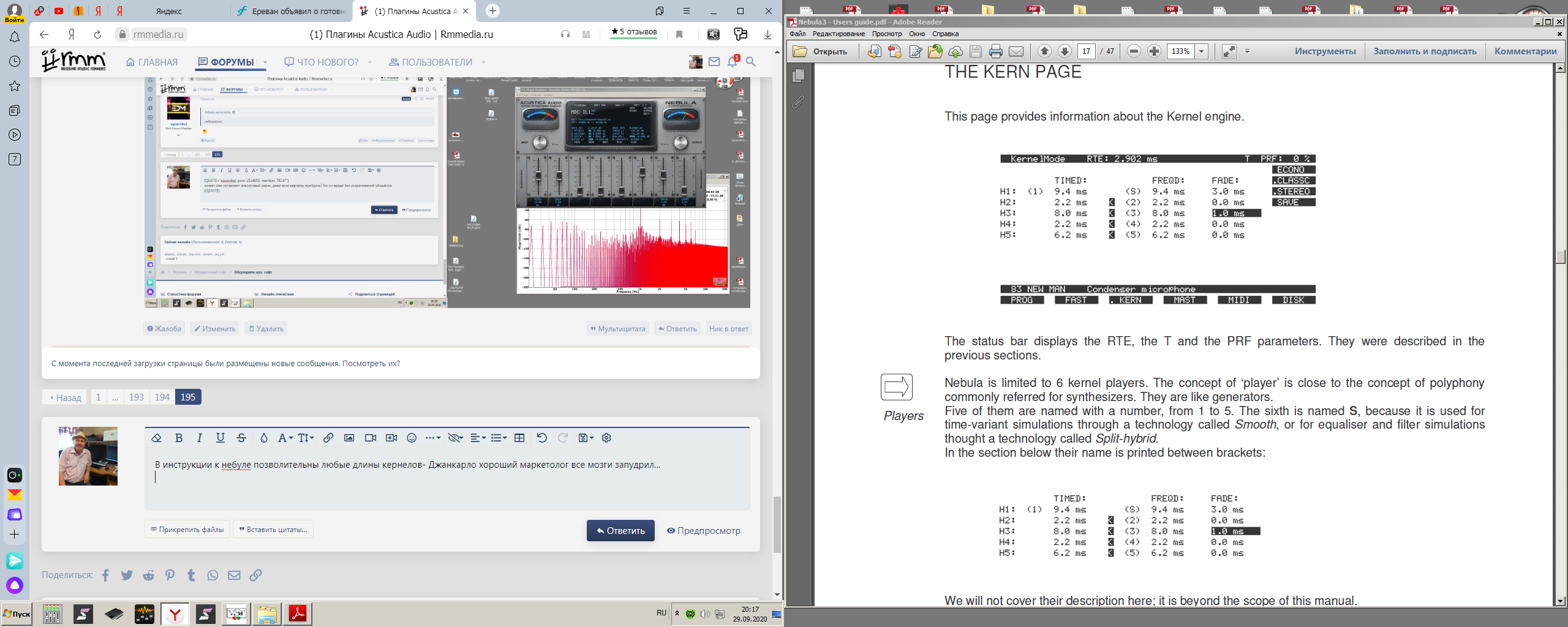Toggle italic formatting in the reply editor
Image resolution: width=1568 pixels, height=627 pixels.
point(199,438)
